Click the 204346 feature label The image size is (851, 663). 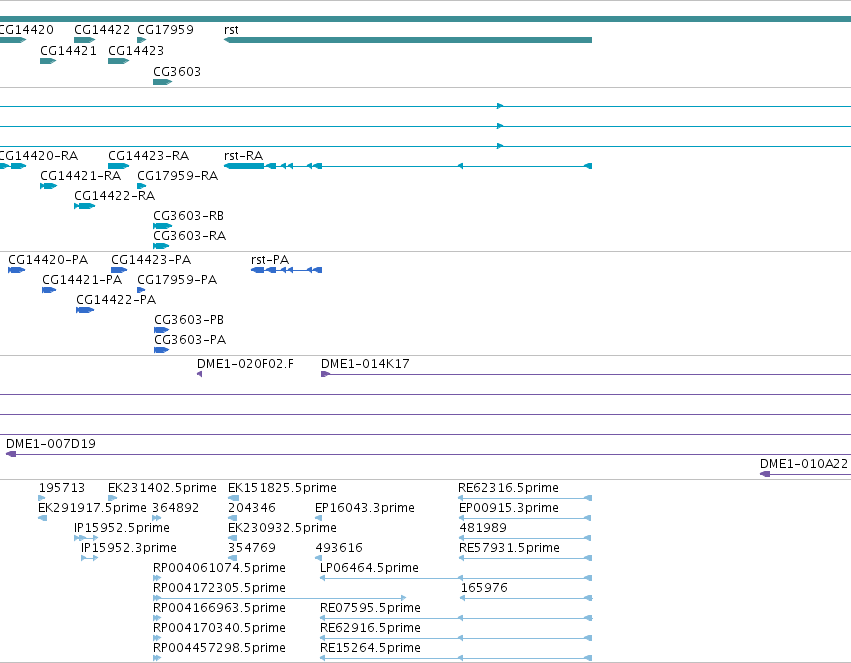[x=252, y=508]
